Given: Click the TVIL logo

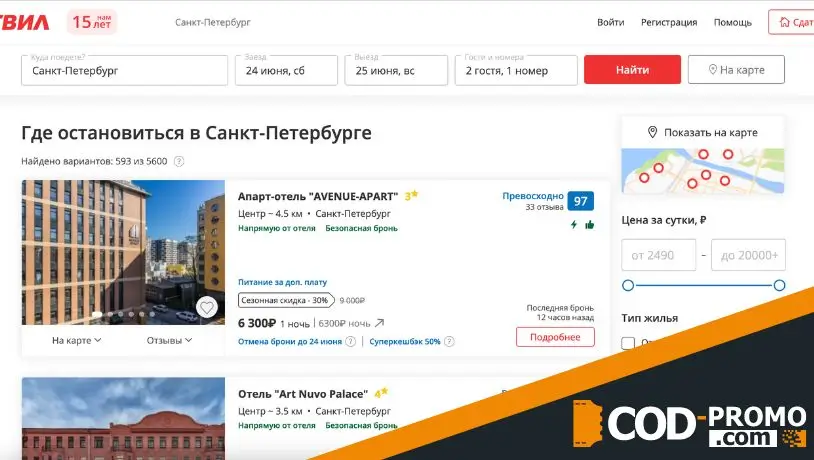Looking at the screenshot, I should click(x=24, y=22).
